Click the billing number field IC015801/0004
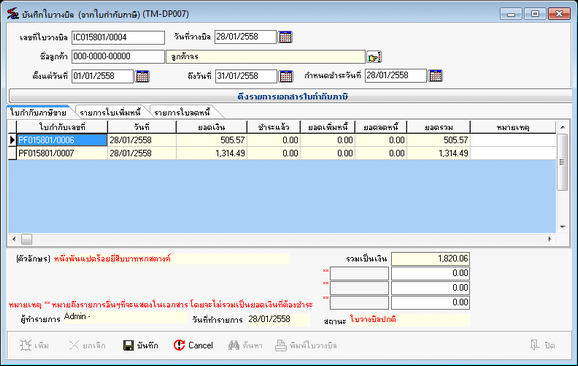This screenshot has height=366, width=578. coord(118,38)
